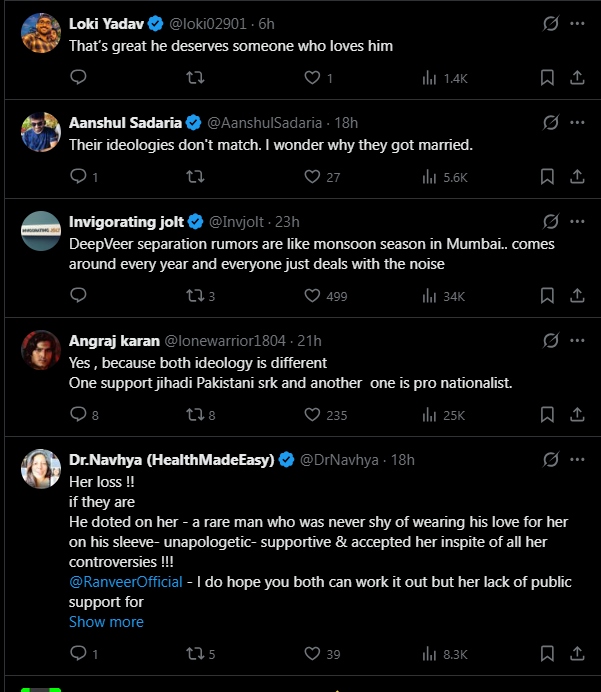Open Aanshul Sadaria's profile name
Screen dimensions: 601x692
[x=125, y=122]
